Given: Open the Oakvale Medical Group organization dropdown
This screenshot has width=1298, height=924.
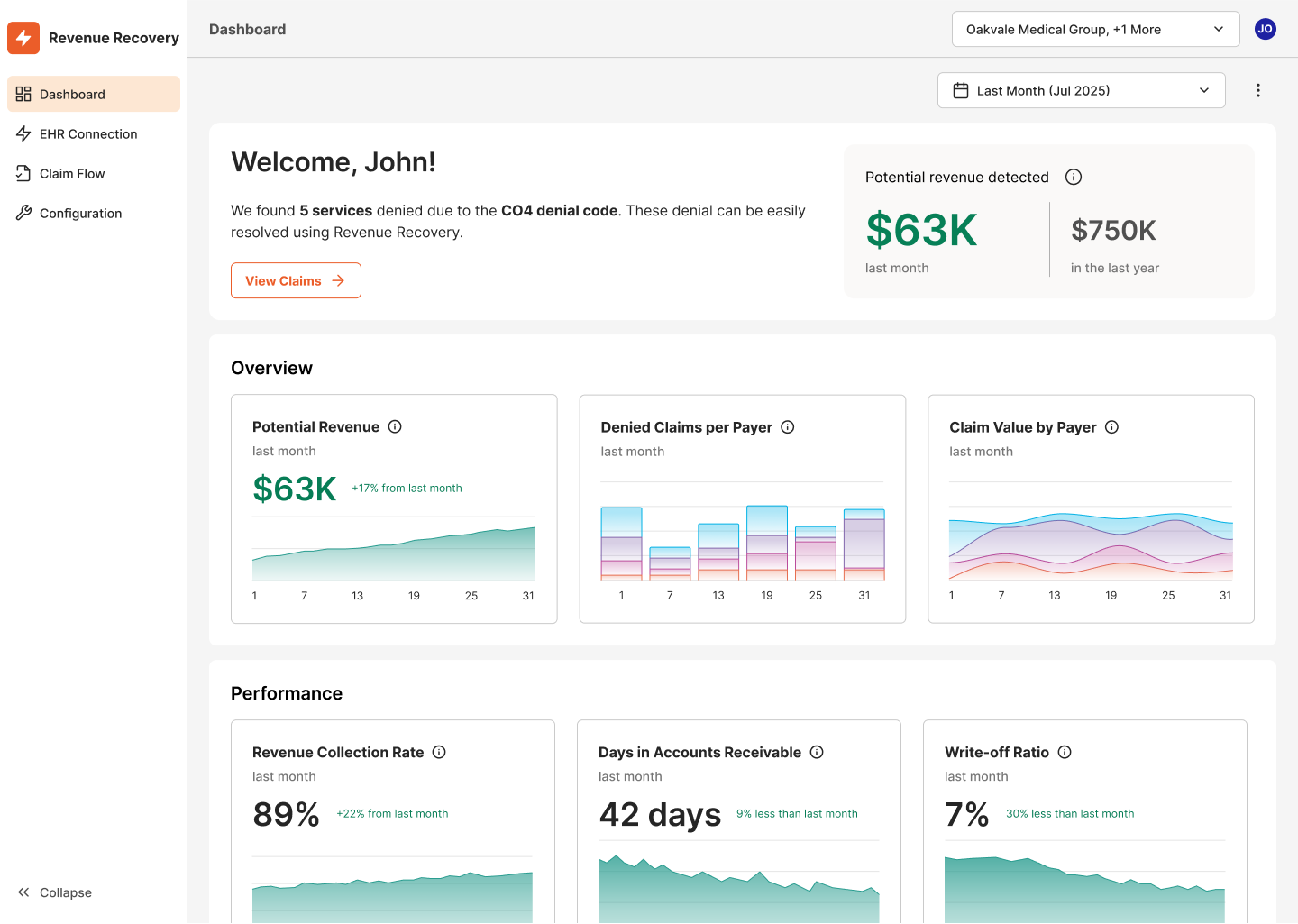Looking at the screenshot, I should tap(1094, 29).
